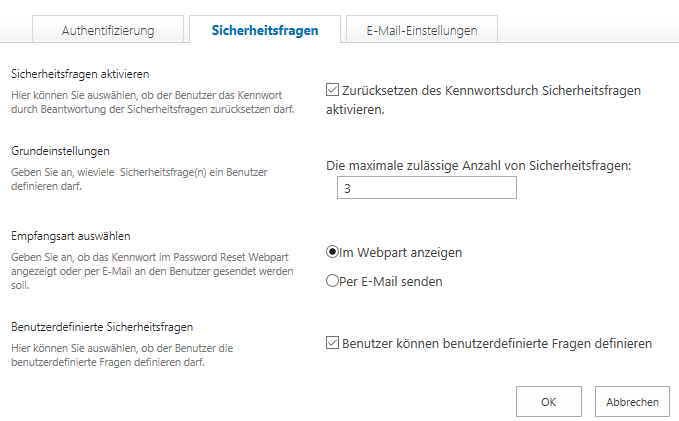Click the description text starting Geben Sie an, wieviele
Viewport: 679px width, 421px height.
(139, 179)
